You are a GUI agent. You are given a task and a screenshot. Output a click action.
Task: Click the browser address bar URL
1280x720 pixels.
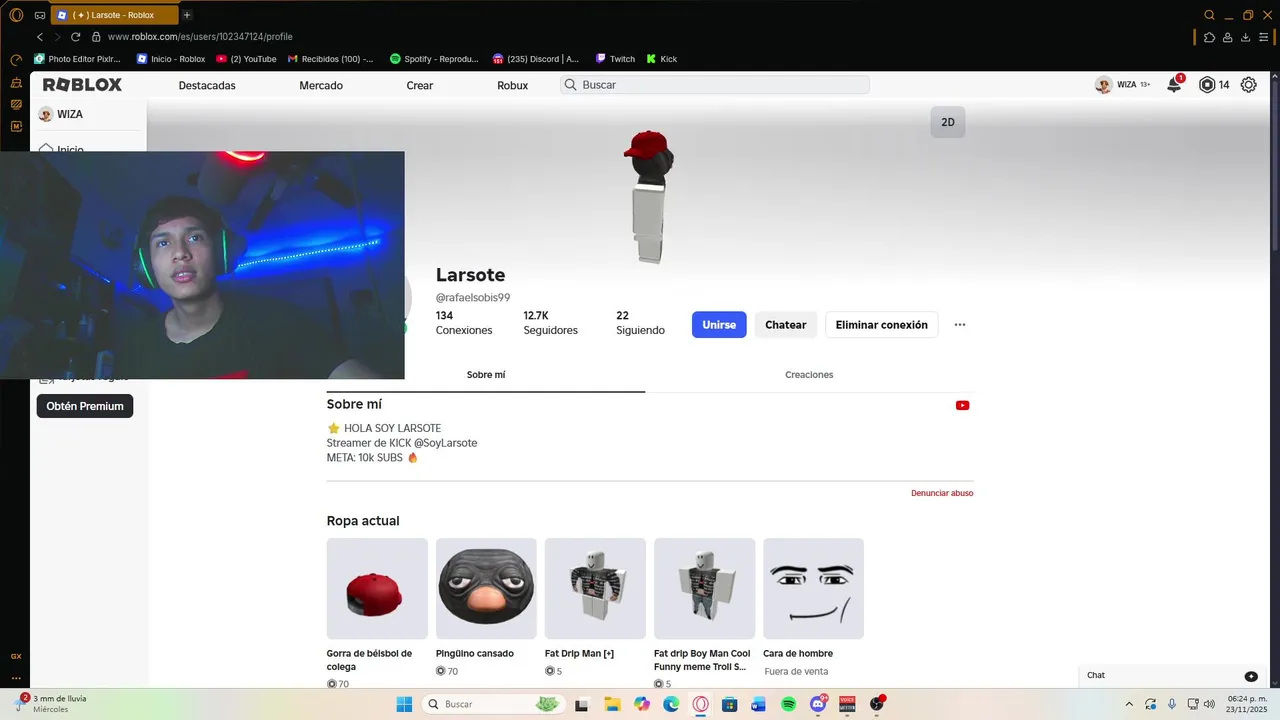click(x=200, y=37)
